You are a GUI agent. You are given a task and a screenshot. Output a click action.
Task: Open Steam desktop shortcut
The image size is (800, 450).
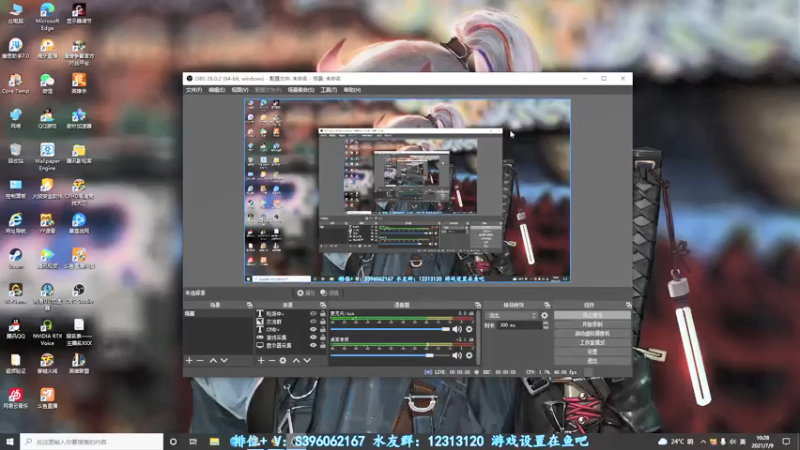click(x=16, y=259)
